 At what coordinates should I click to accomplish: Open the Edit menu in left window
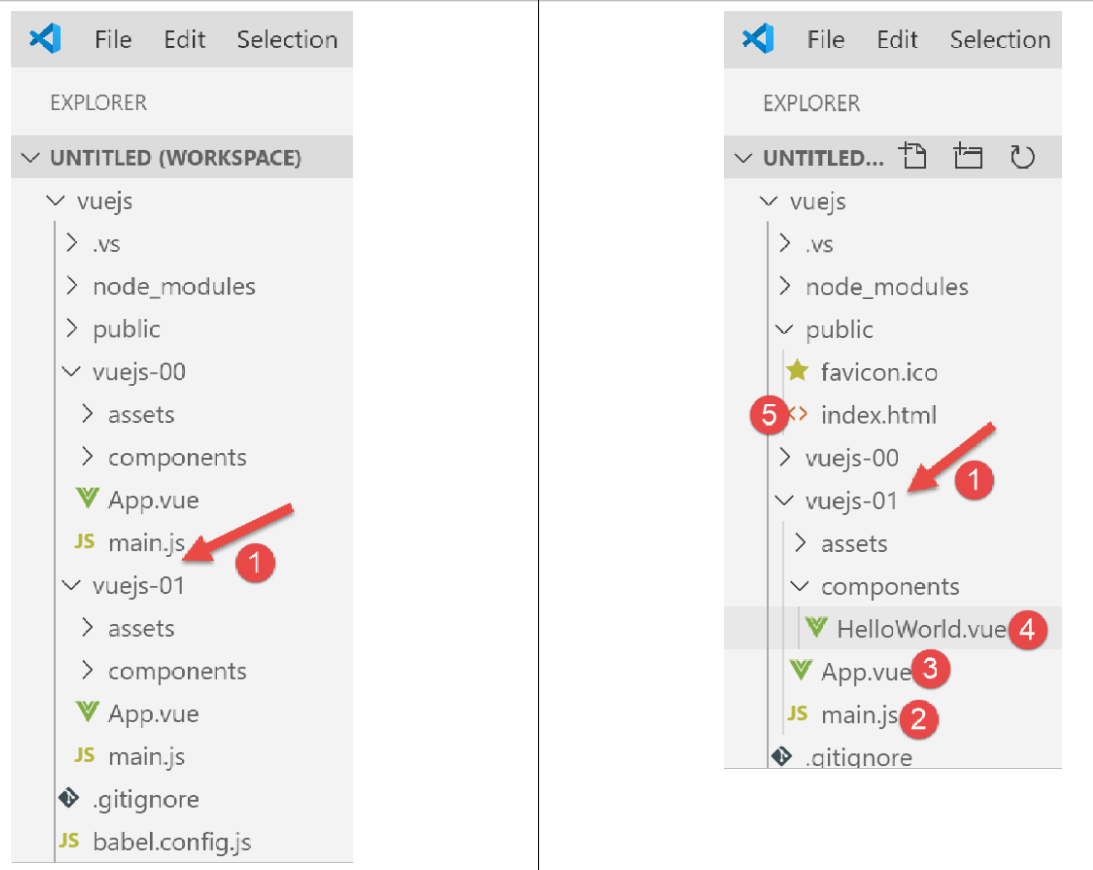[x=184, y=39]
